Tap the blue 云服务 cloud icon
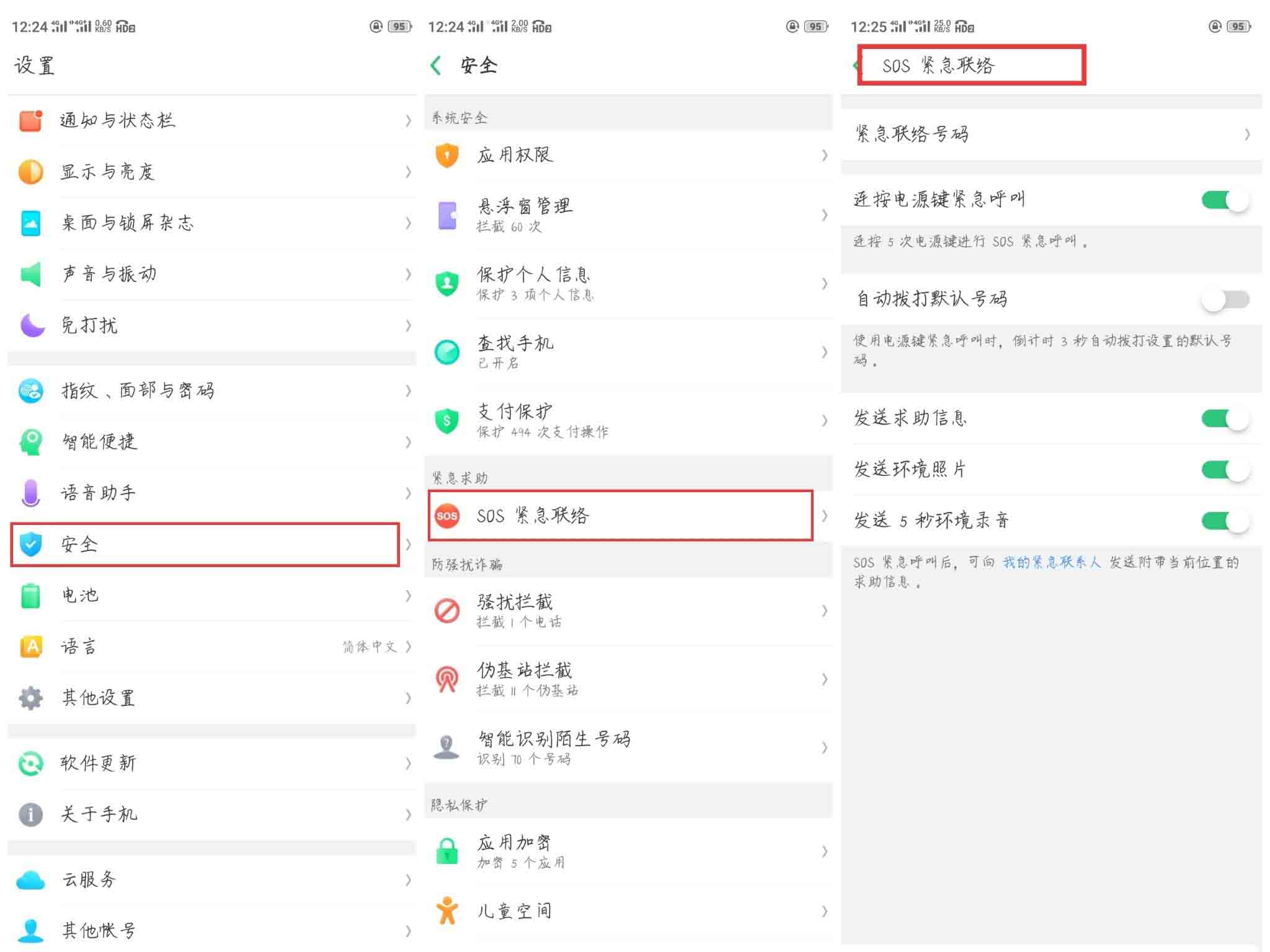Screen dimensions: 1270x952 coord(30,879)
